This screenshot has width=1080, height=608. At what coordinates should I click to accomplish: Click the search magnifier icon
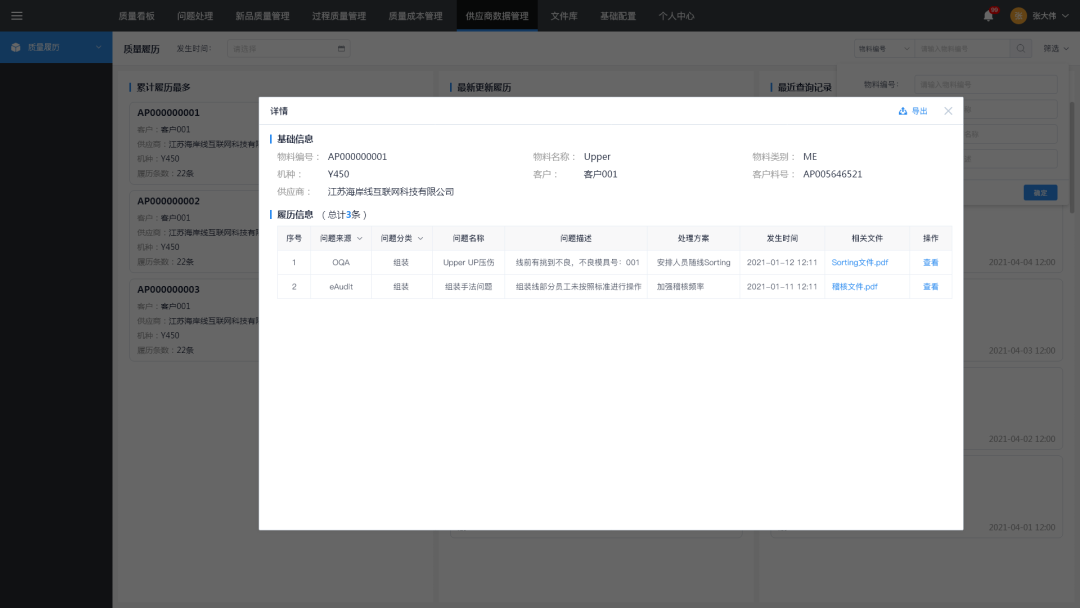coord(1021,49)
